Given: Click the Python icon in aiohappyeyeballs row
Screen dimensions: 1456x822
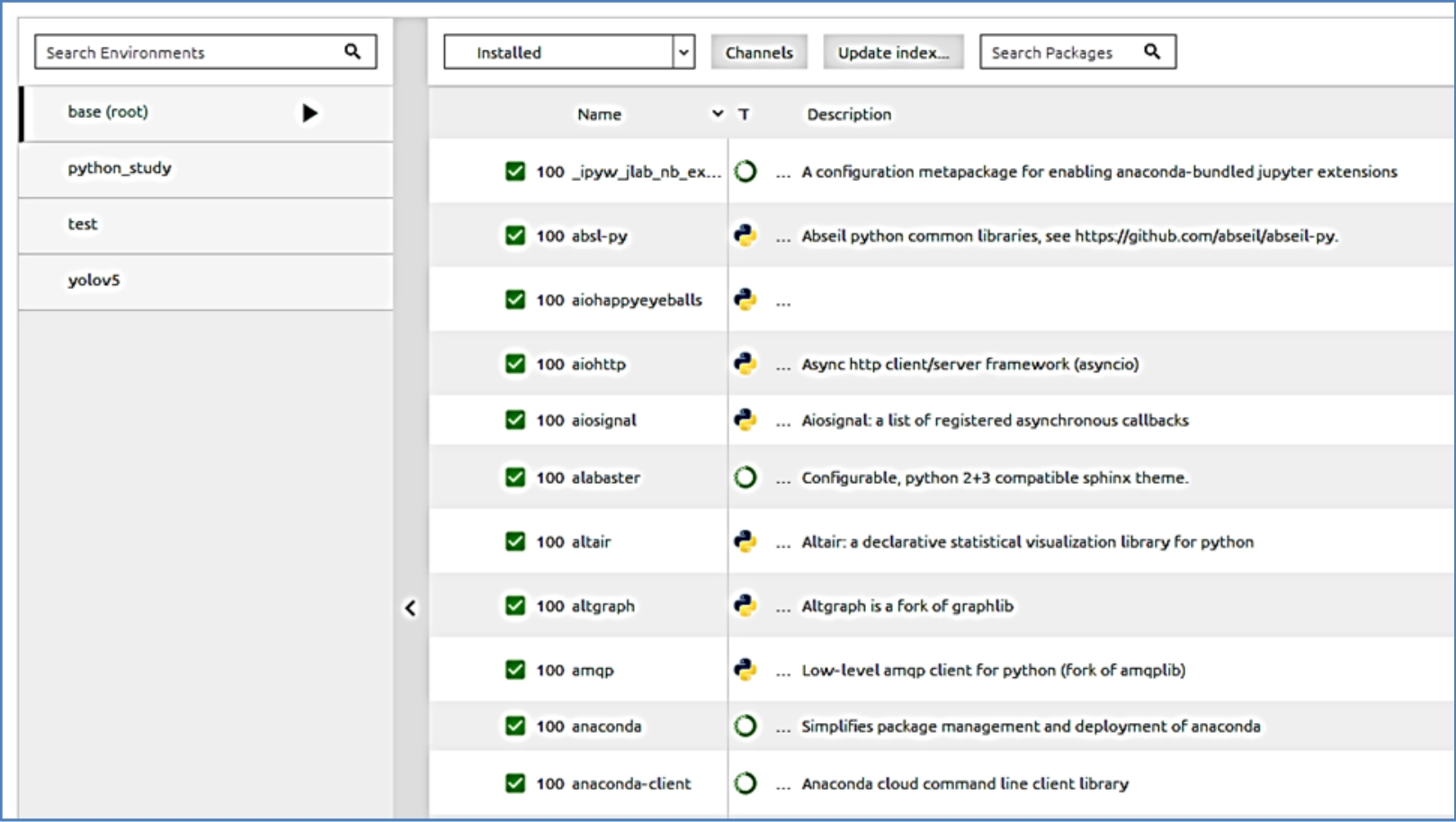Looking at the screenshot, I should [x=745, y=299].
